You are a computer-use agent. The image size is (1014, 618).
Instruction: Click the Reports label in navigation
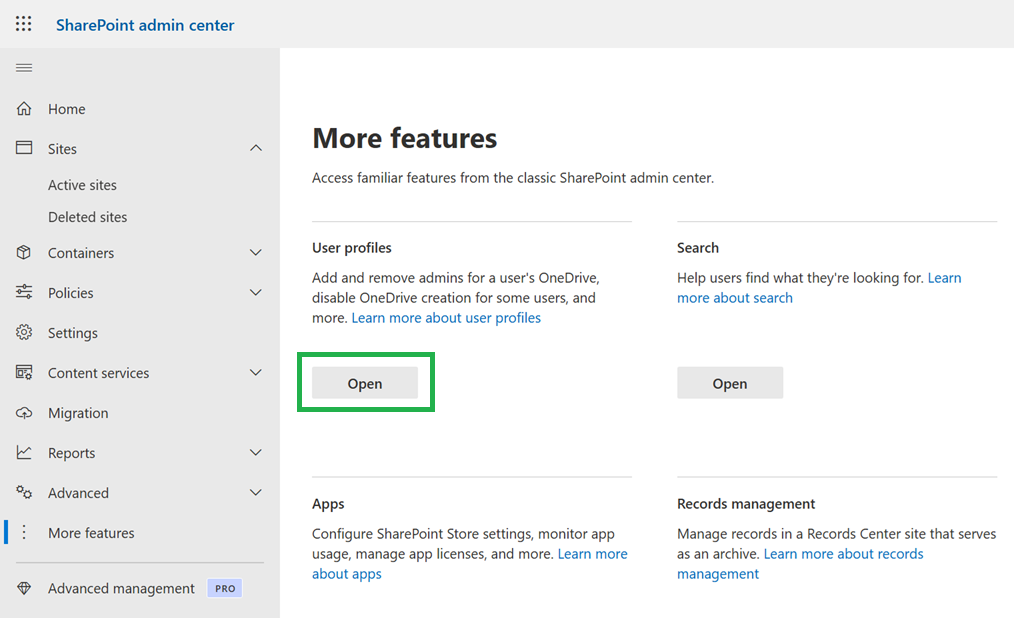pyautogui.click(x=71, y=453)
